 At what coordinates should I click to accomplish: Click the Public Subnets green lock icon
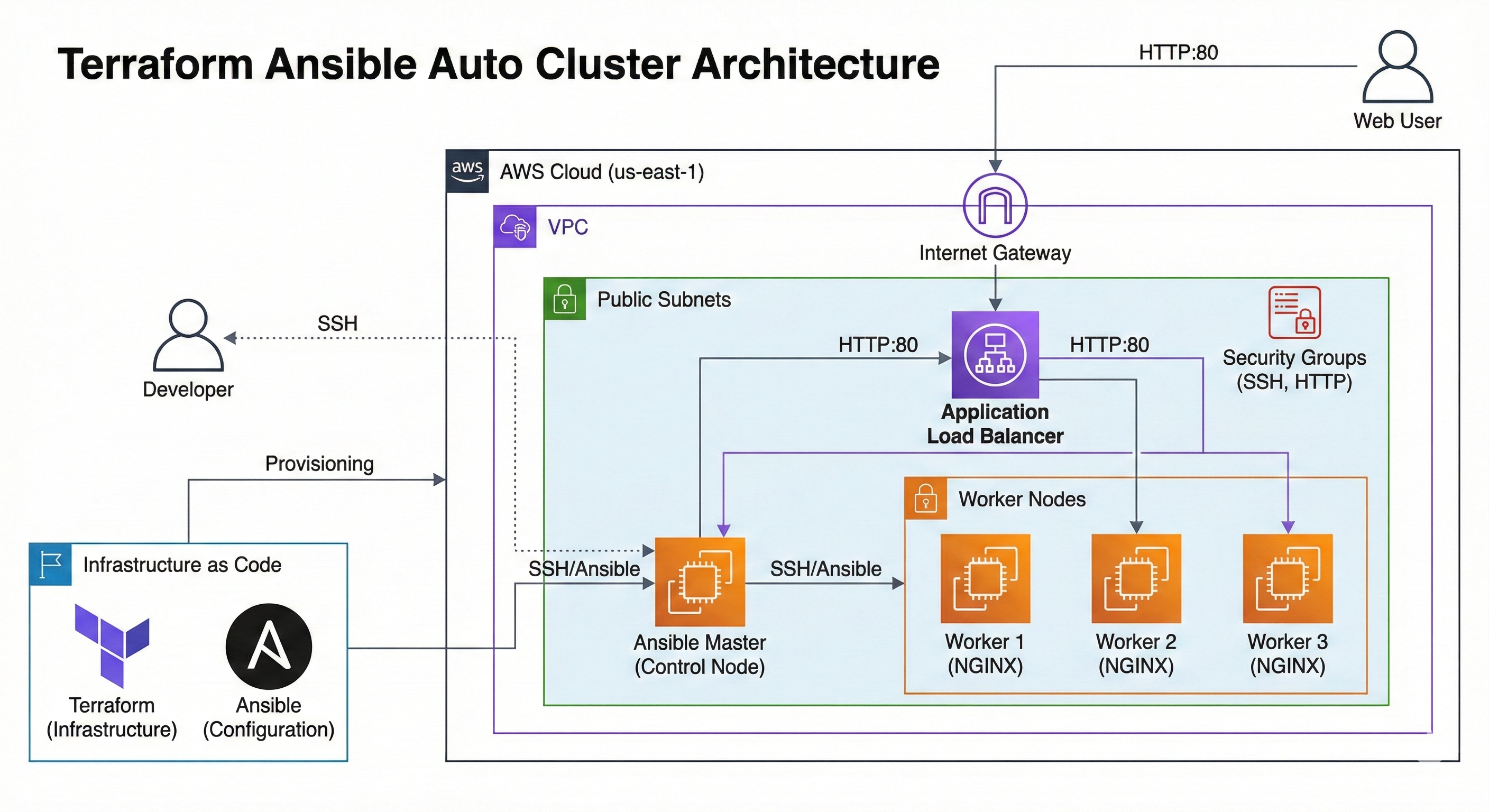tap(565, 299)
